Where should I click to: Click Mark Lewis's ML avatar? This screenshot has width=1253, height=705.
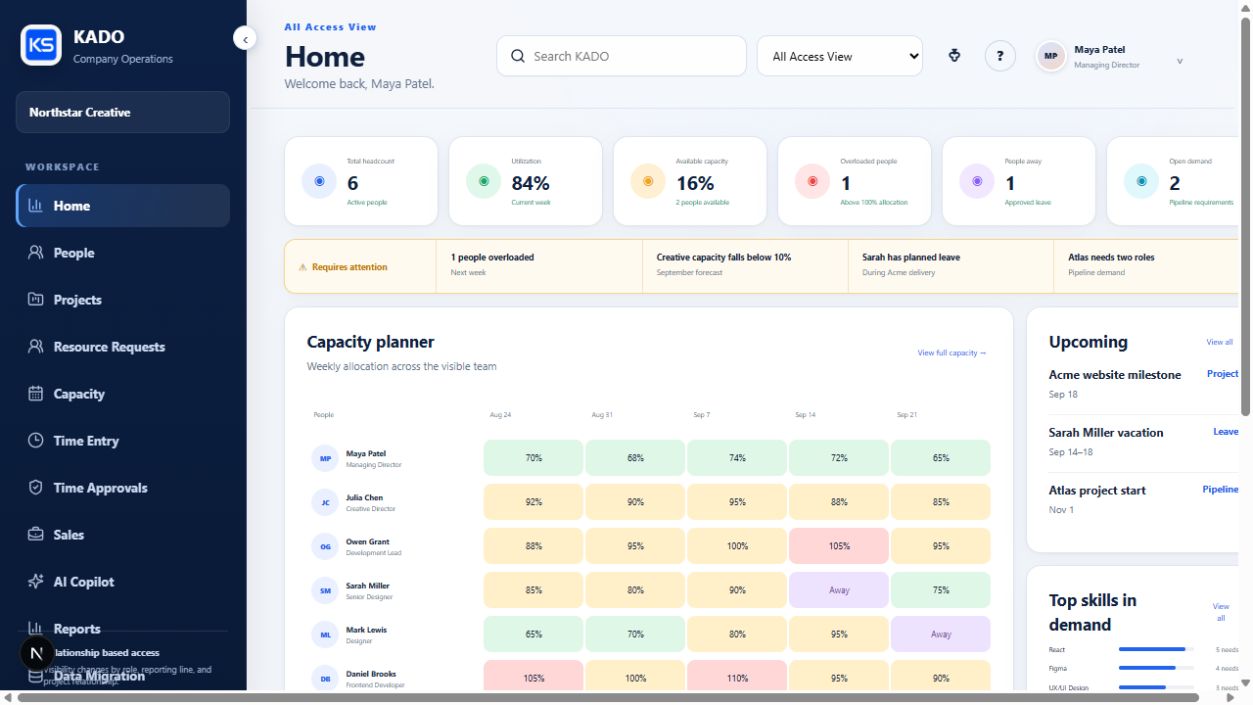coord(325,635)
